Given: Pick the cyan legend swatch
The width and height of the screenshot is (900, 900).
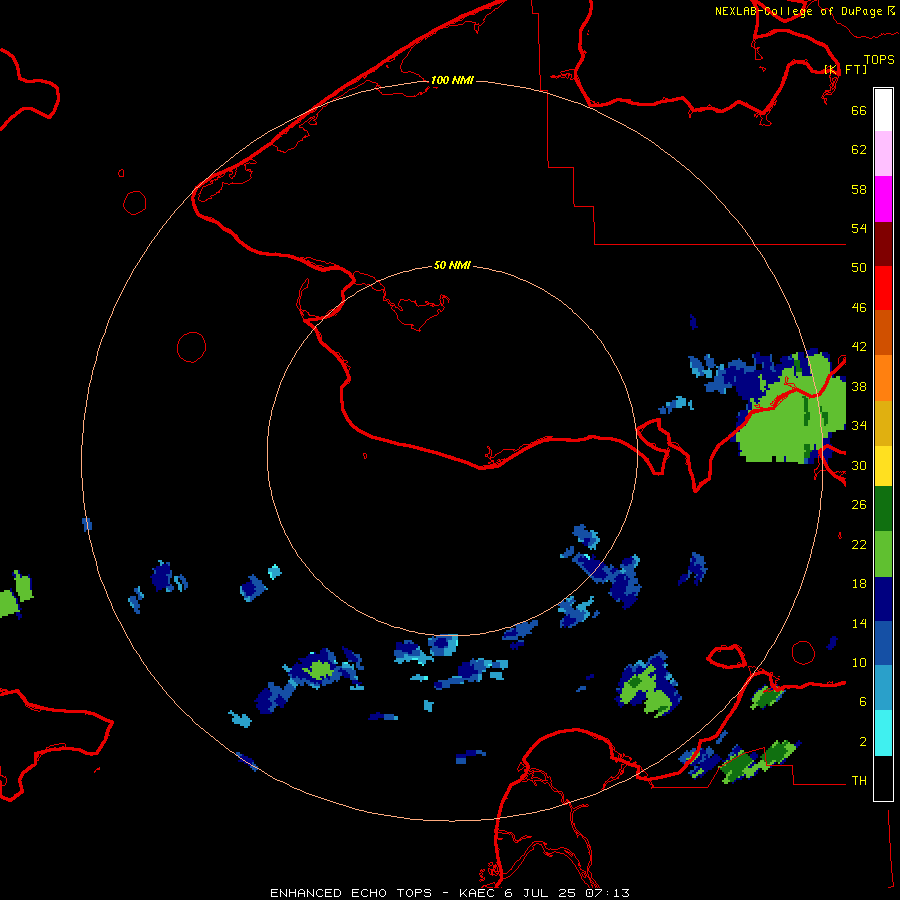Looking at the screenshot, I should click(883, 733).
